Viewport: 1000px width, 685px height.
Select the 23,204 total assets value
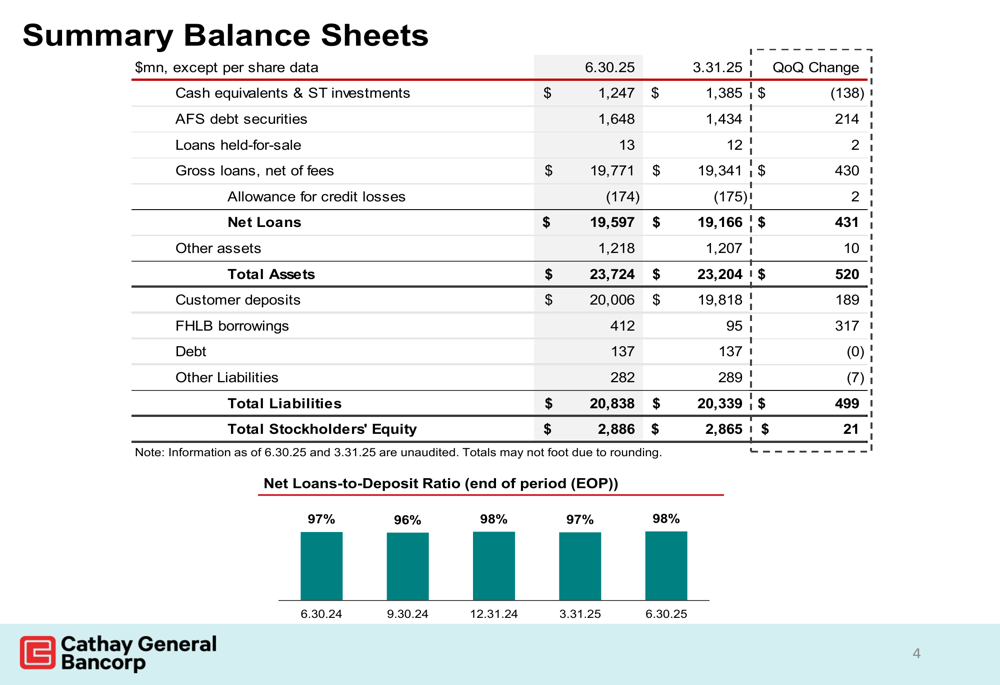coord(720,274)
